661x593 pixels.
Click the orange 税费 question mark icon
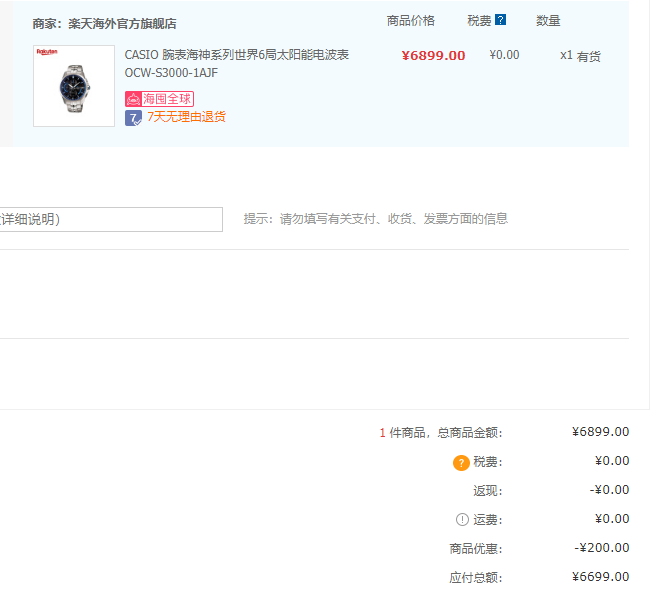tap(461, 462)
